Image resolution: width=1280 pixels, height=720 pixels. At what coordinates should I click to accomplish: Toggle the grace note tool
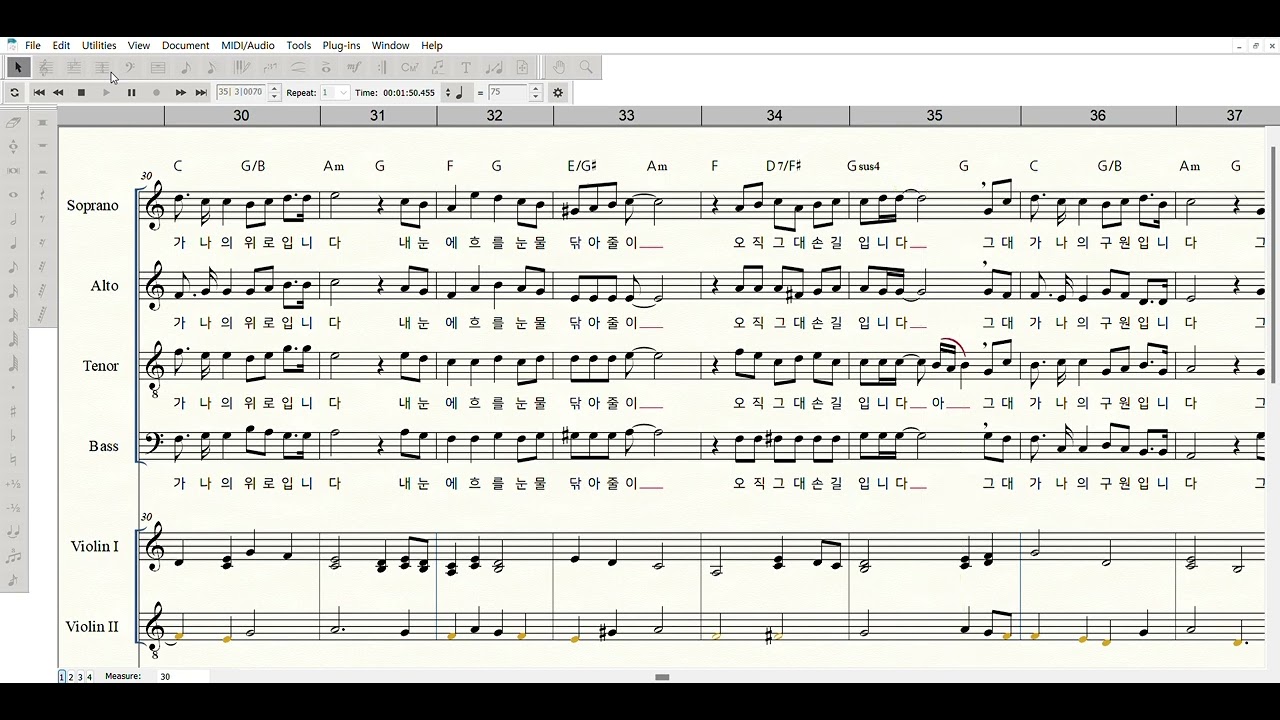13,580
